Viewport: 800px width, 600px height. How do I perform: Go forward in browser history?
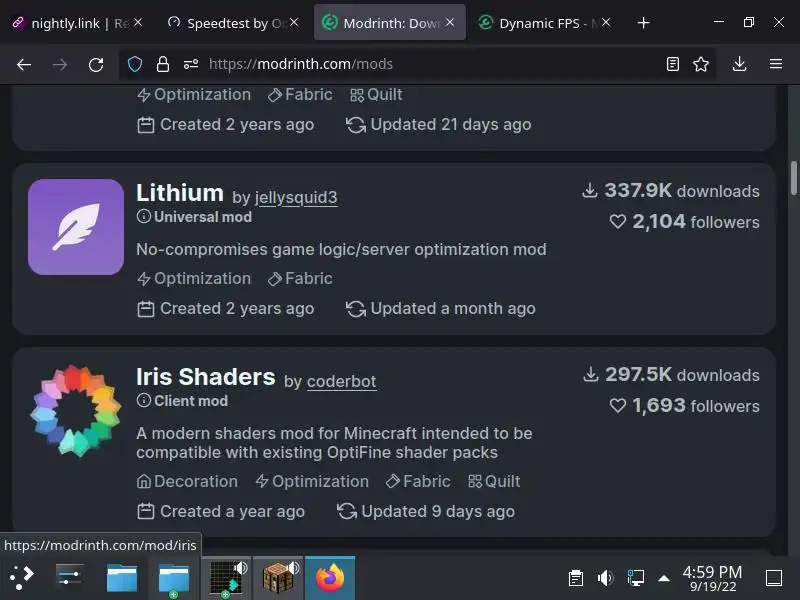pyautogui.click(x=60, y=64)
